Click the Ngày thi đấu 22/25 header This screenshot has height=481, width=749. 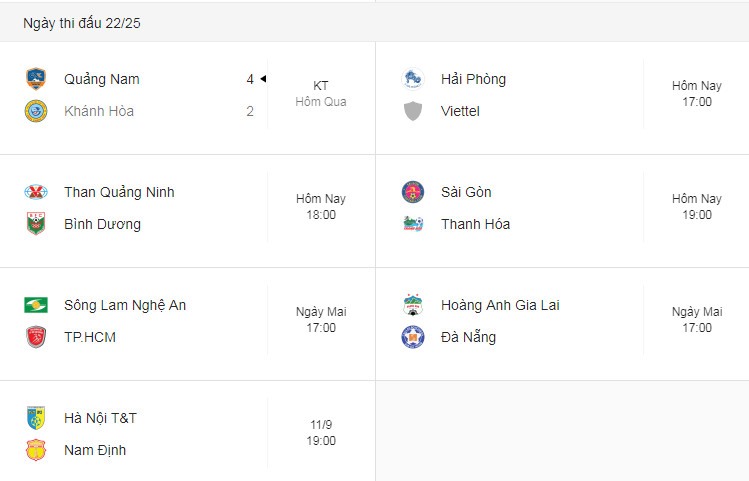click(x=82, y=23)
